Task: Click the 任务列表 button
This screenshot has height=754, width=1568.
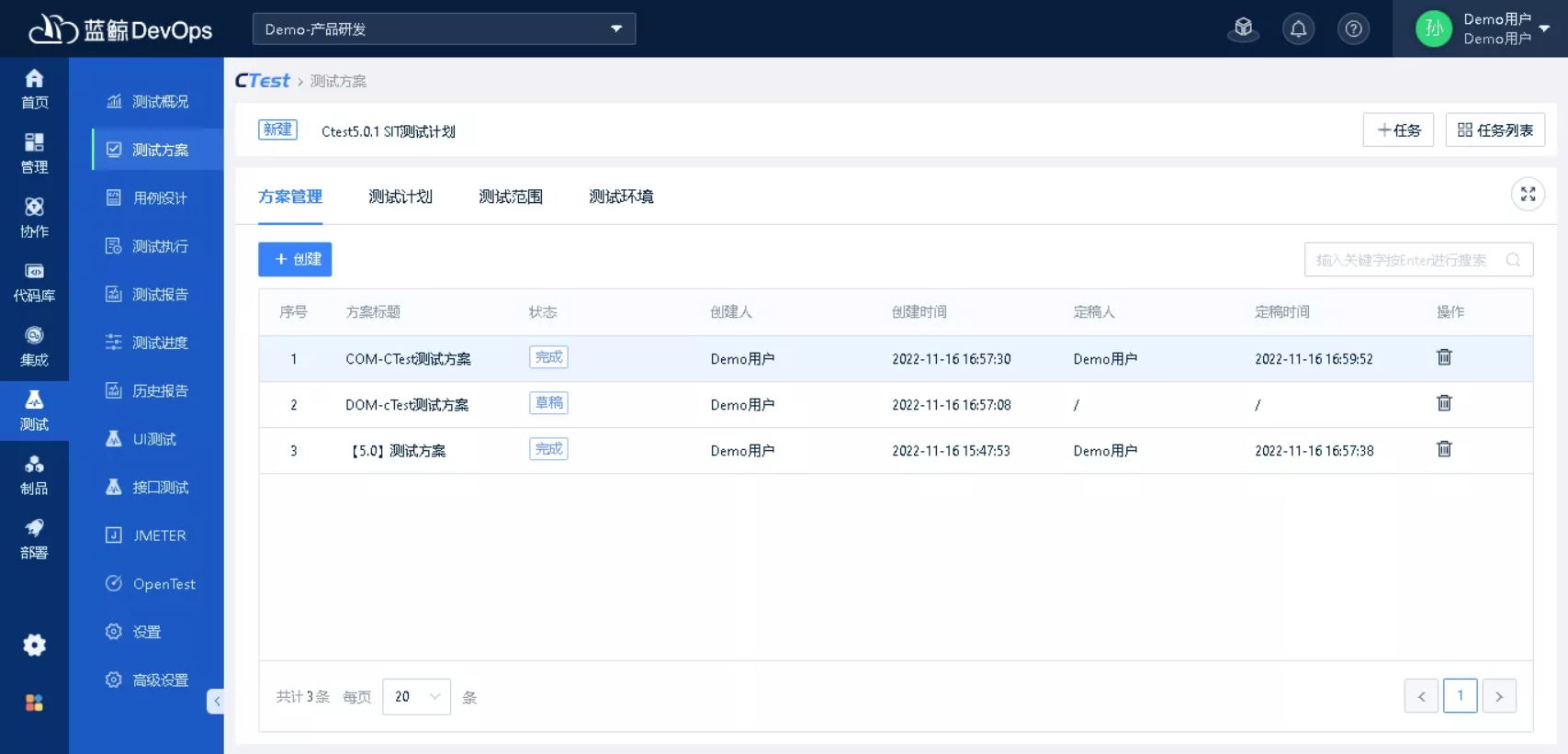Action: pyautogui.click(x=1495, y=130)
